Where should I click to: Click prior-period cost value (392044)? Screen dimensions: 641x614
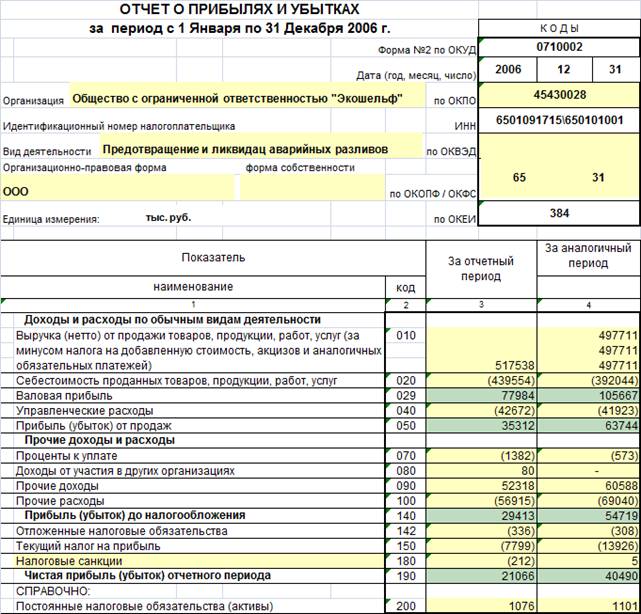(588, 381)
